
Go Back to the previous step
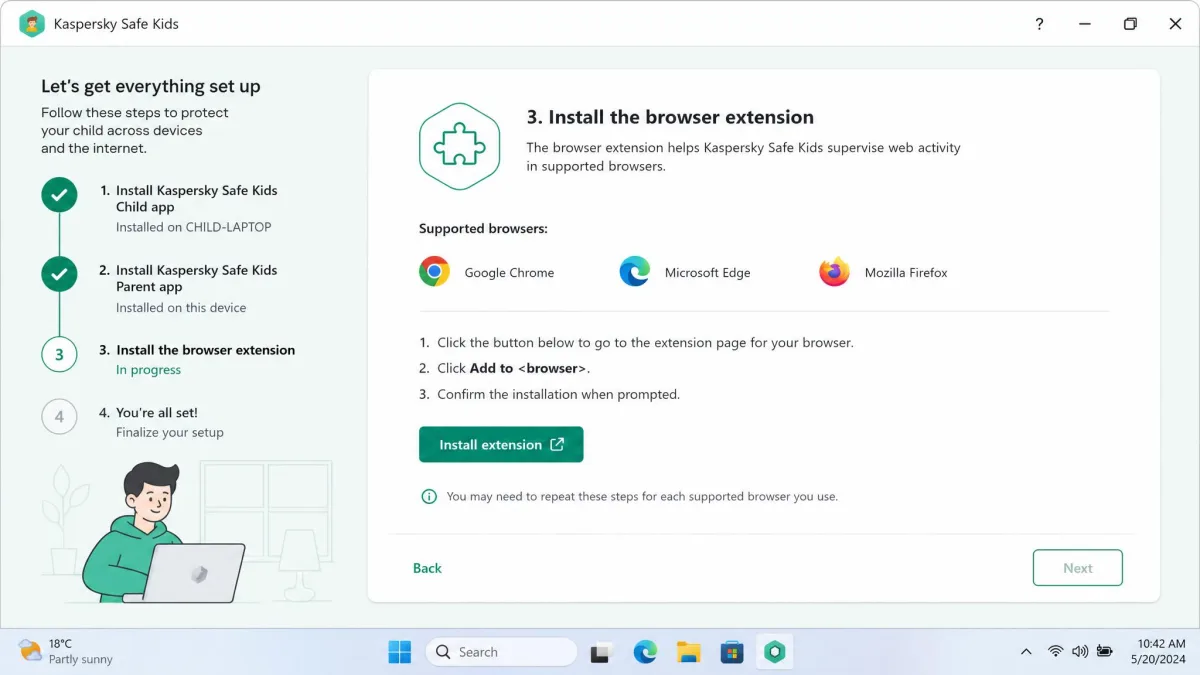[x=427, y=568]
